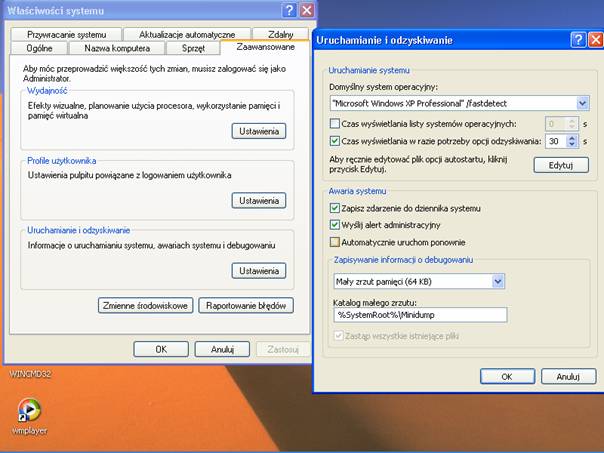604x453 pixels.
Task: Click the Katalog małego zrzutu path field
Action: [x=420, y=315]
